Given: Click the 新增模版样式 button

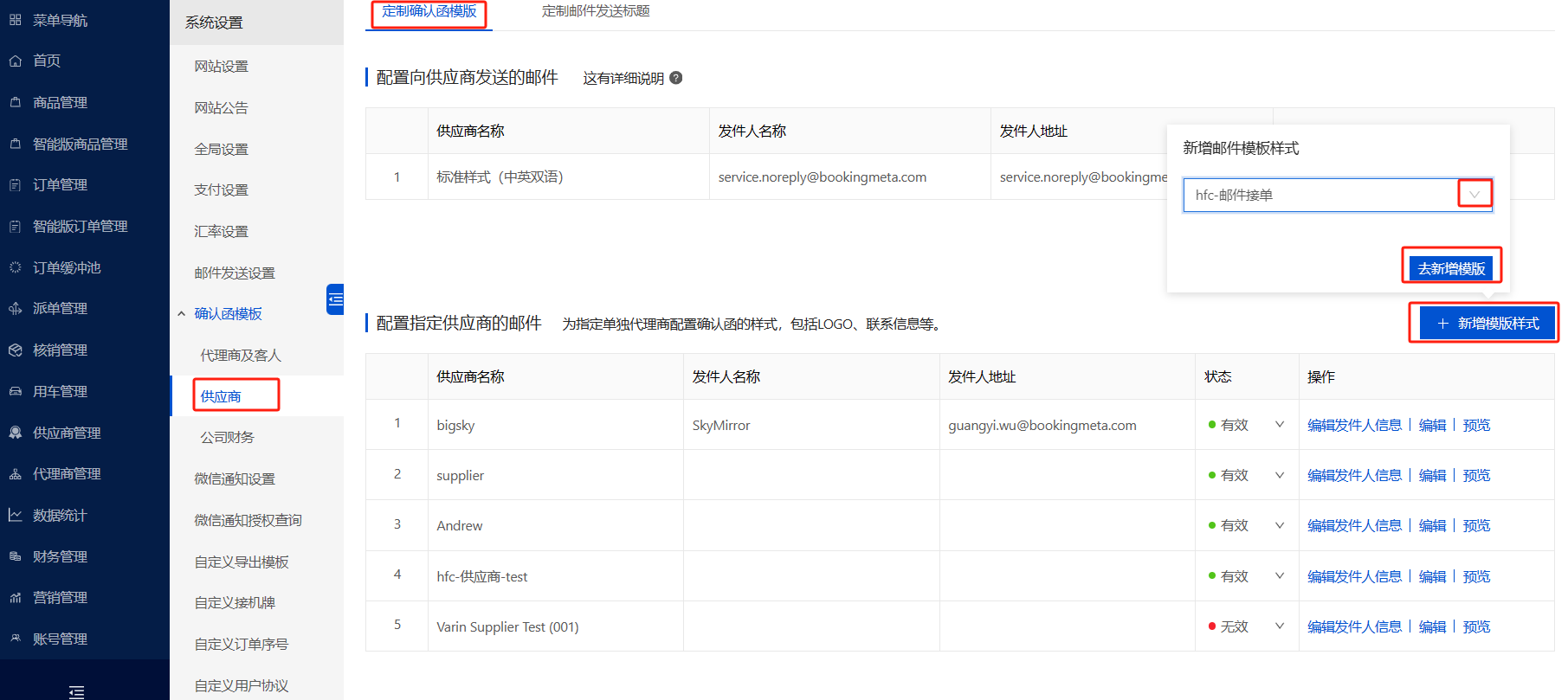Looking at the screenshot, I should pyautogui.click(x=1487, y=323).
